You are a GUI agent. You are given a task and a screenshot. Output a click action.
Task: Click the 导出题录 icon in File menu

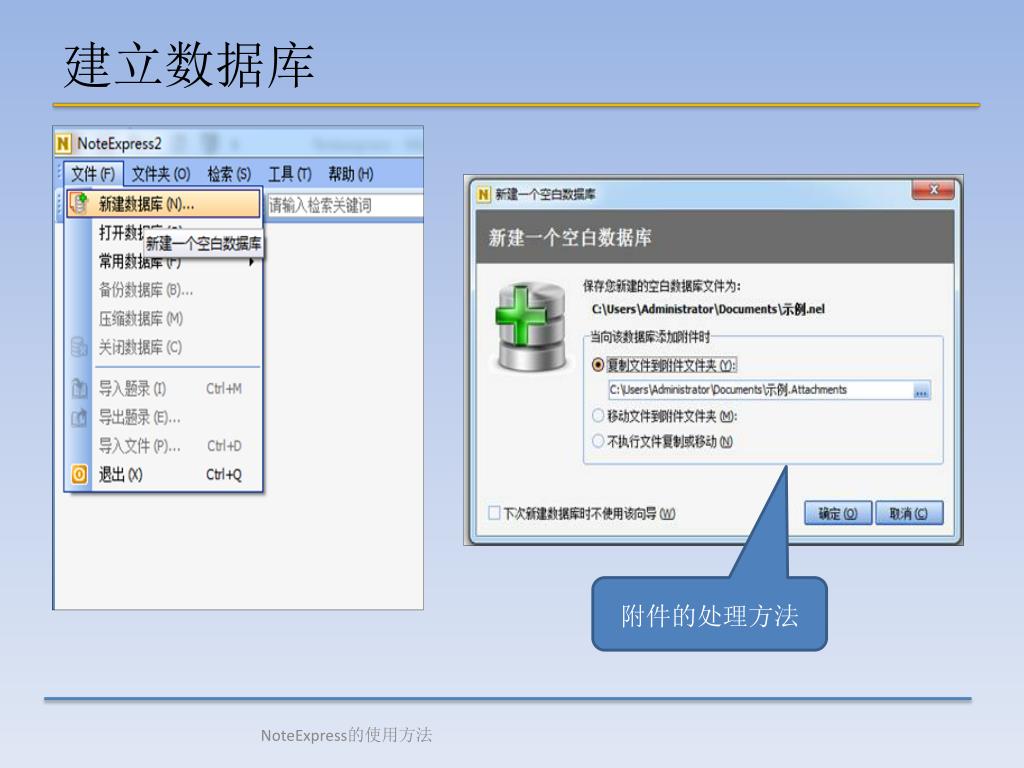tap(79, 417)
